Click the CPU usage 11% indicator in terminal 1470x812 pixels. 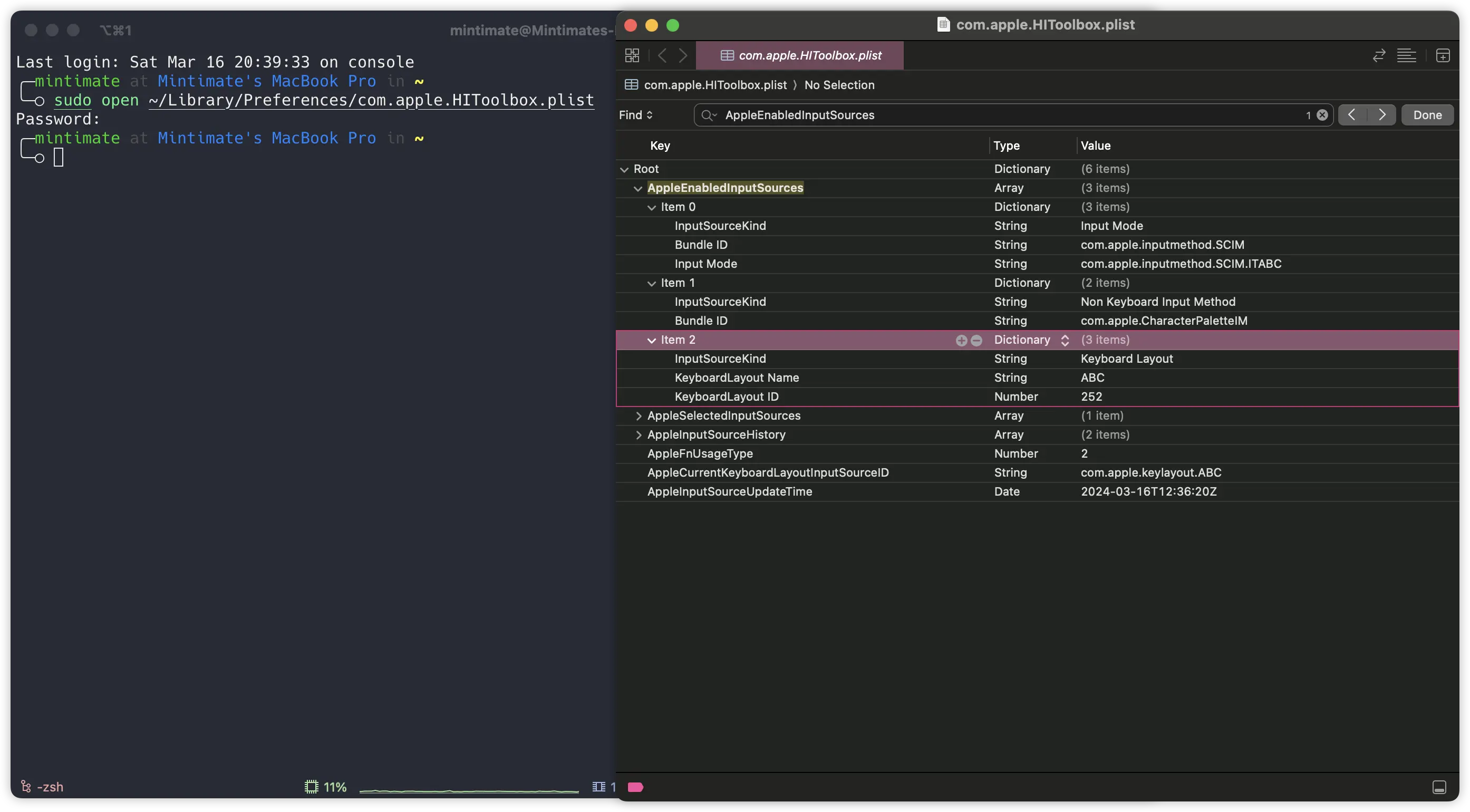(x=325, y=787)
